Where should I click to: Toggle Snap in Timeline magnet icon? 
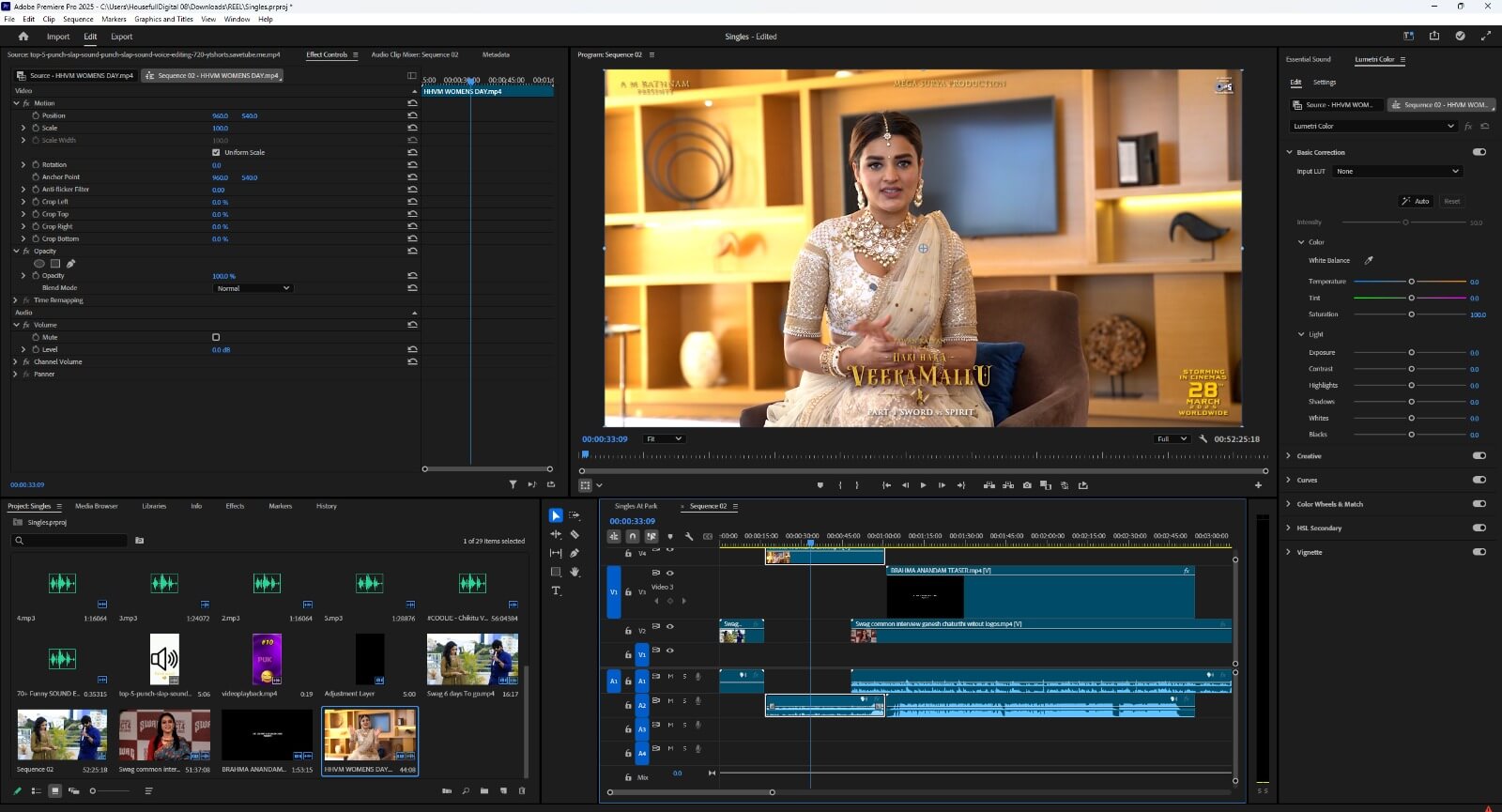(x=633, y=536)
